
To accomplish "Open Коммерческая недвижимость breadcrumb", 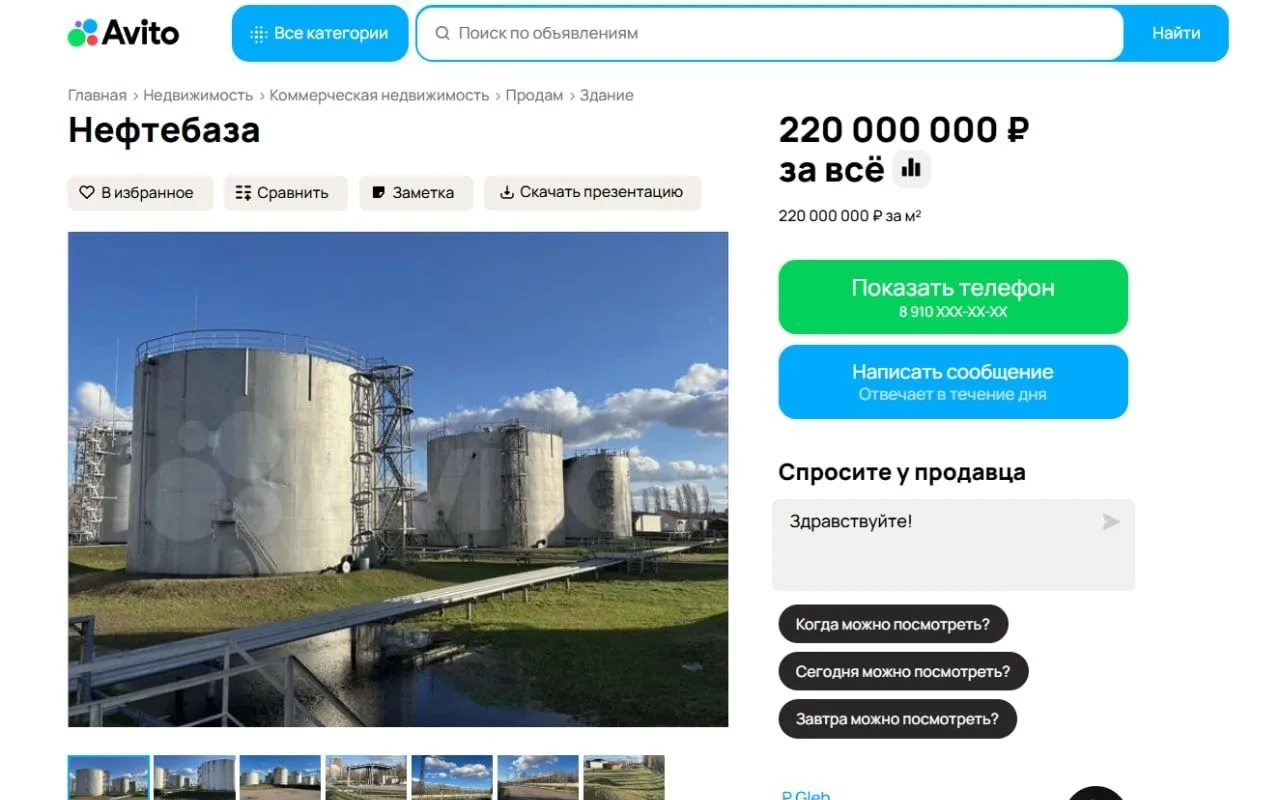I will click(379, 95).
